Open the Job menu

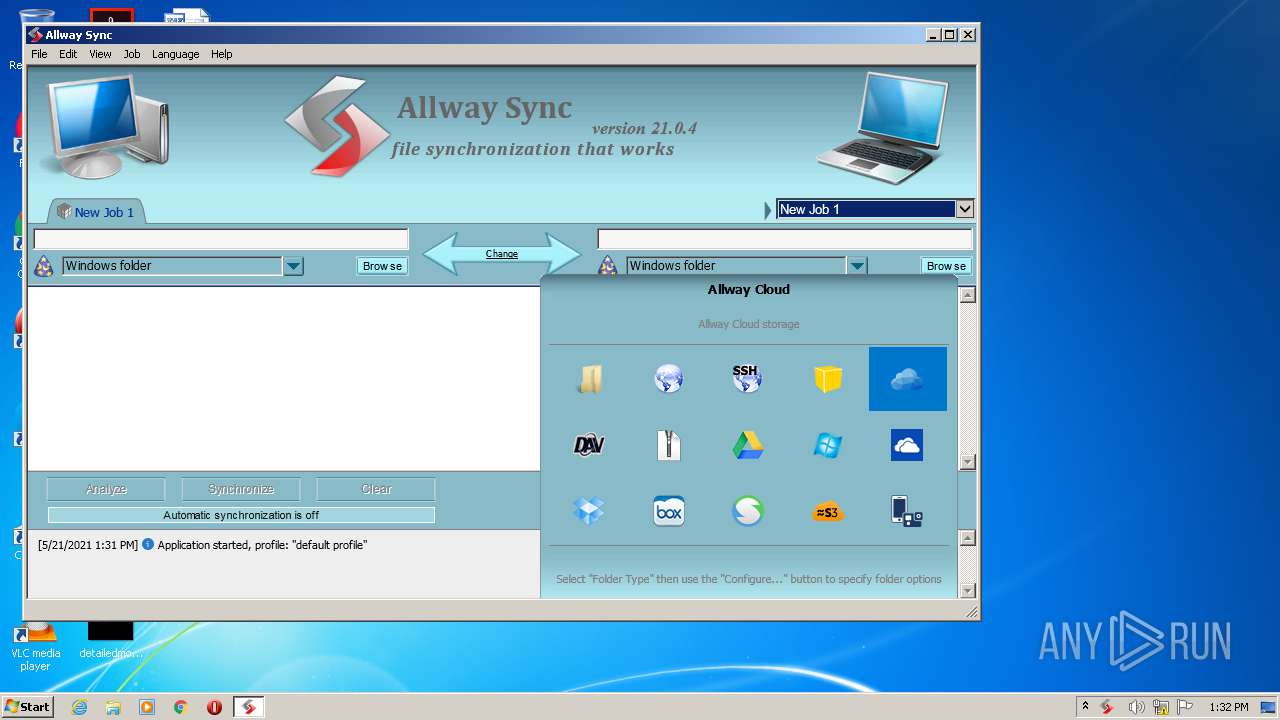coord(132,54)
